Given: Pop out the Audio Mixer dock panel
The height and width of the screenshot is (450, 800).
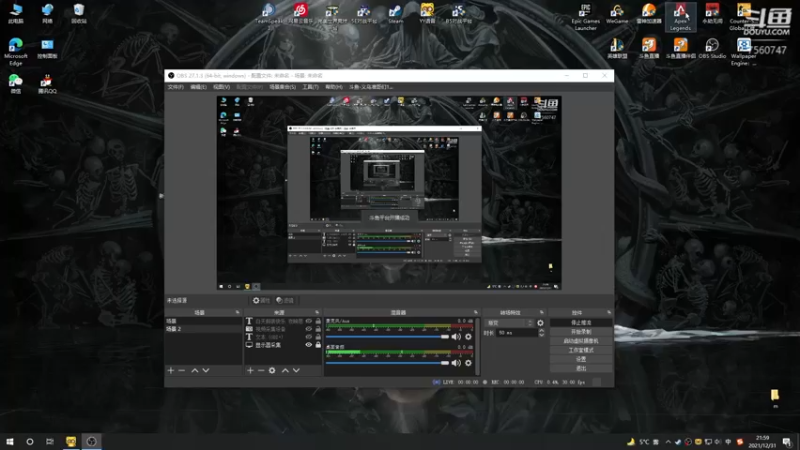Looking at the screenshot, I should (x=476, y=312).
